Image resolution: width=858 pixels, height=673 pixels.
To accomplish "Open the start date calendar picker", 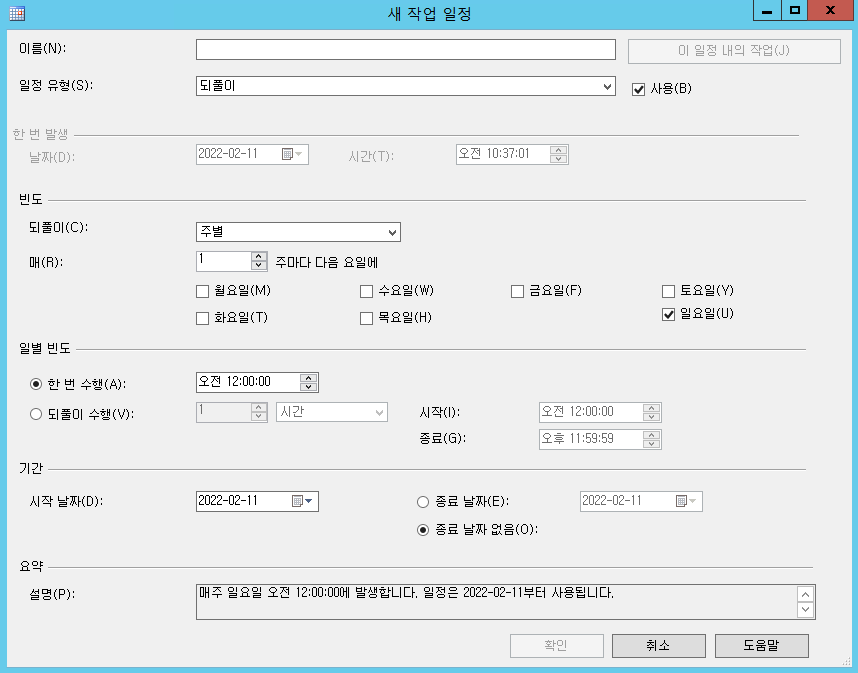I will click(x=303, y=501).
